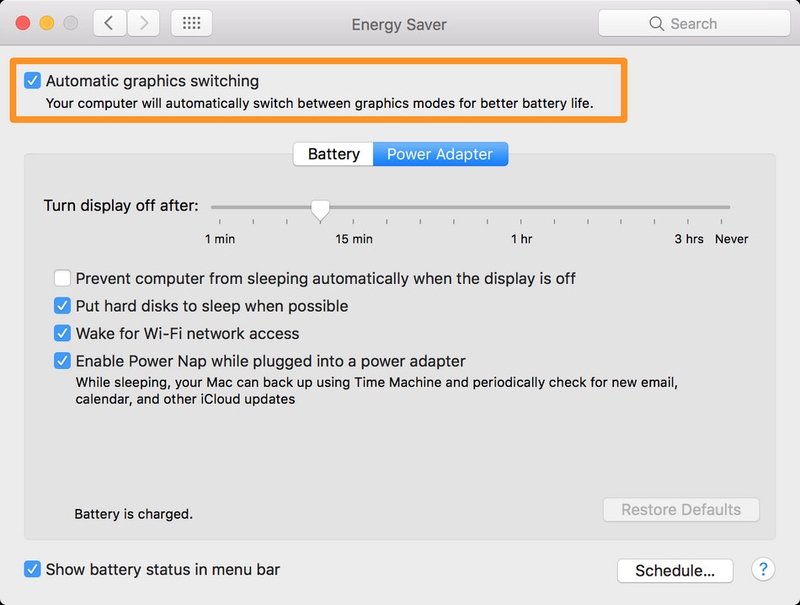
Task: Uncheck Put hard disks to sleep
Action: click(63, 306)
